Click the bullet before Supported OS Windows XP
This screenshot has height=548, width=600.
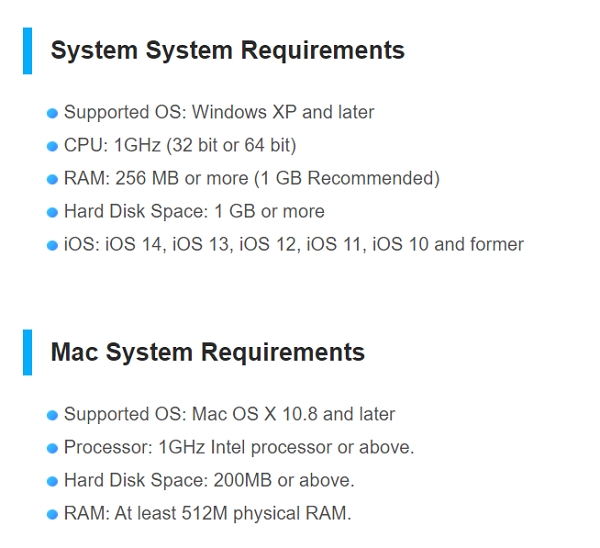[x=52, y=113]
